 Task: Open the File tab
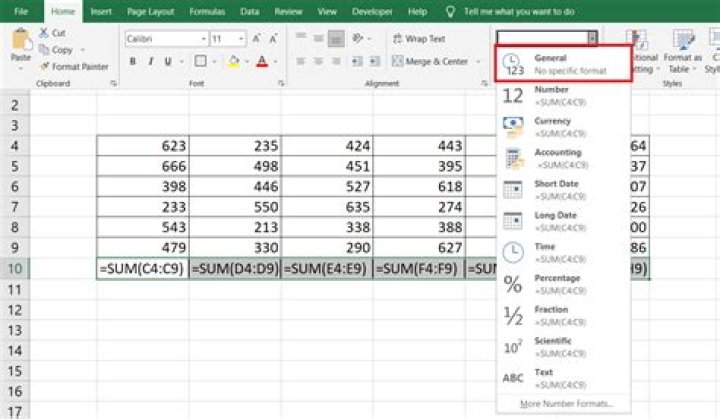point(21,11)
